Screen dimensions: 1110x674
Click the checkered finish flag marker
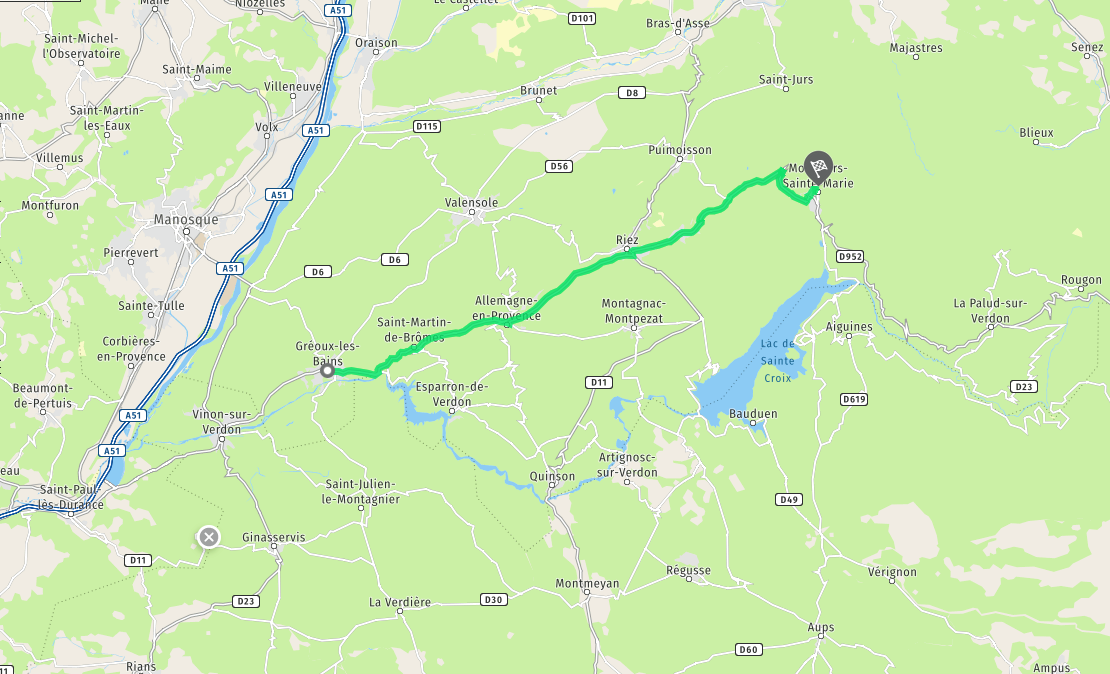coord(818,168)
